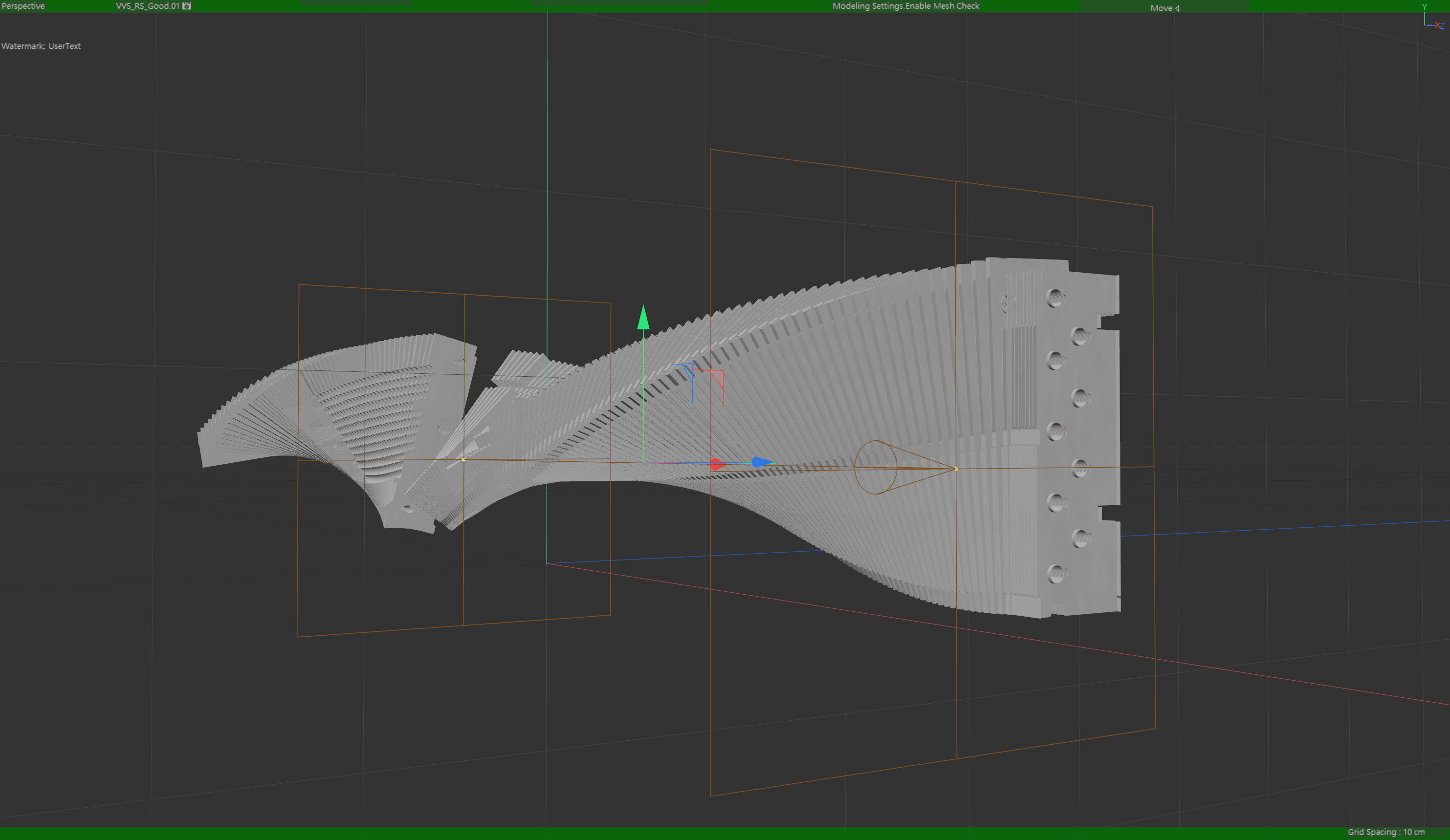Click the bottom bolt hole on end block
1450x840 pixels.
1056,573
